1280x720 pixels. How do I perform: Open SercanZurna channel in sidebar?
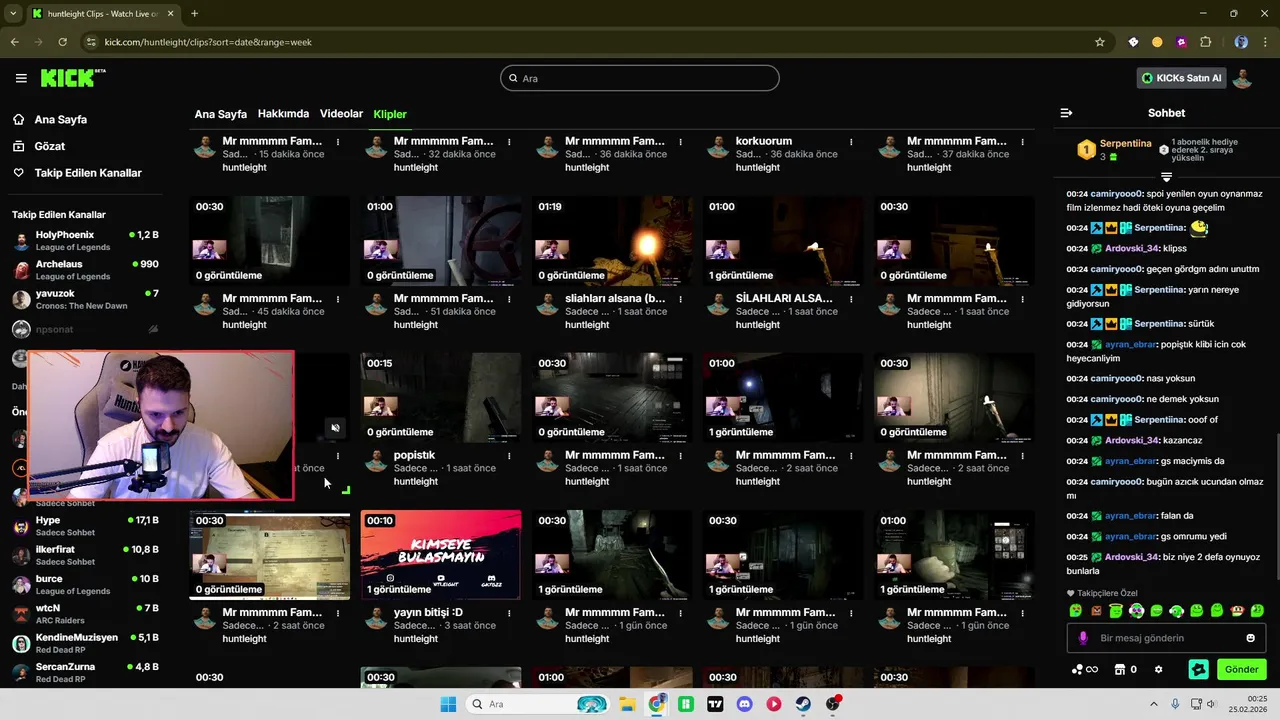tap(86, 672)
